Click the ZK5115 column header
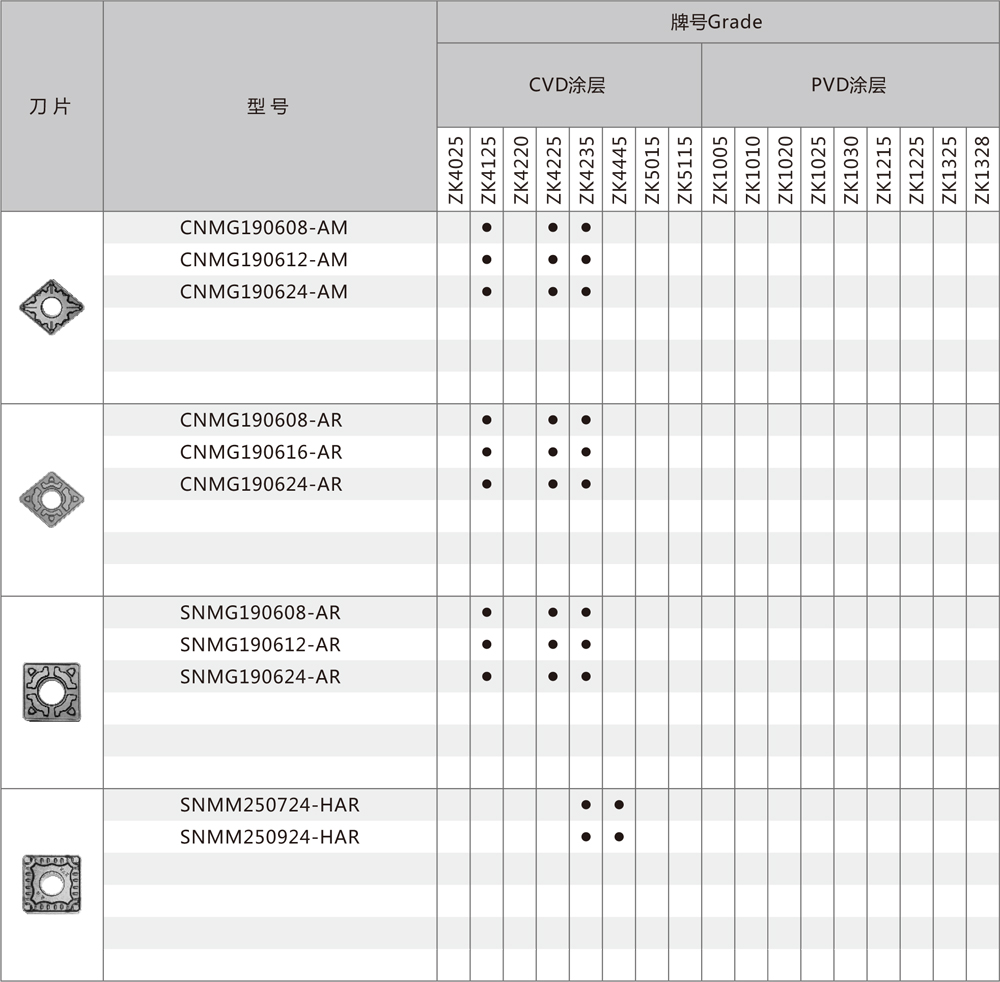Screen dimensions: 1000x982 [x=685, y=170]
